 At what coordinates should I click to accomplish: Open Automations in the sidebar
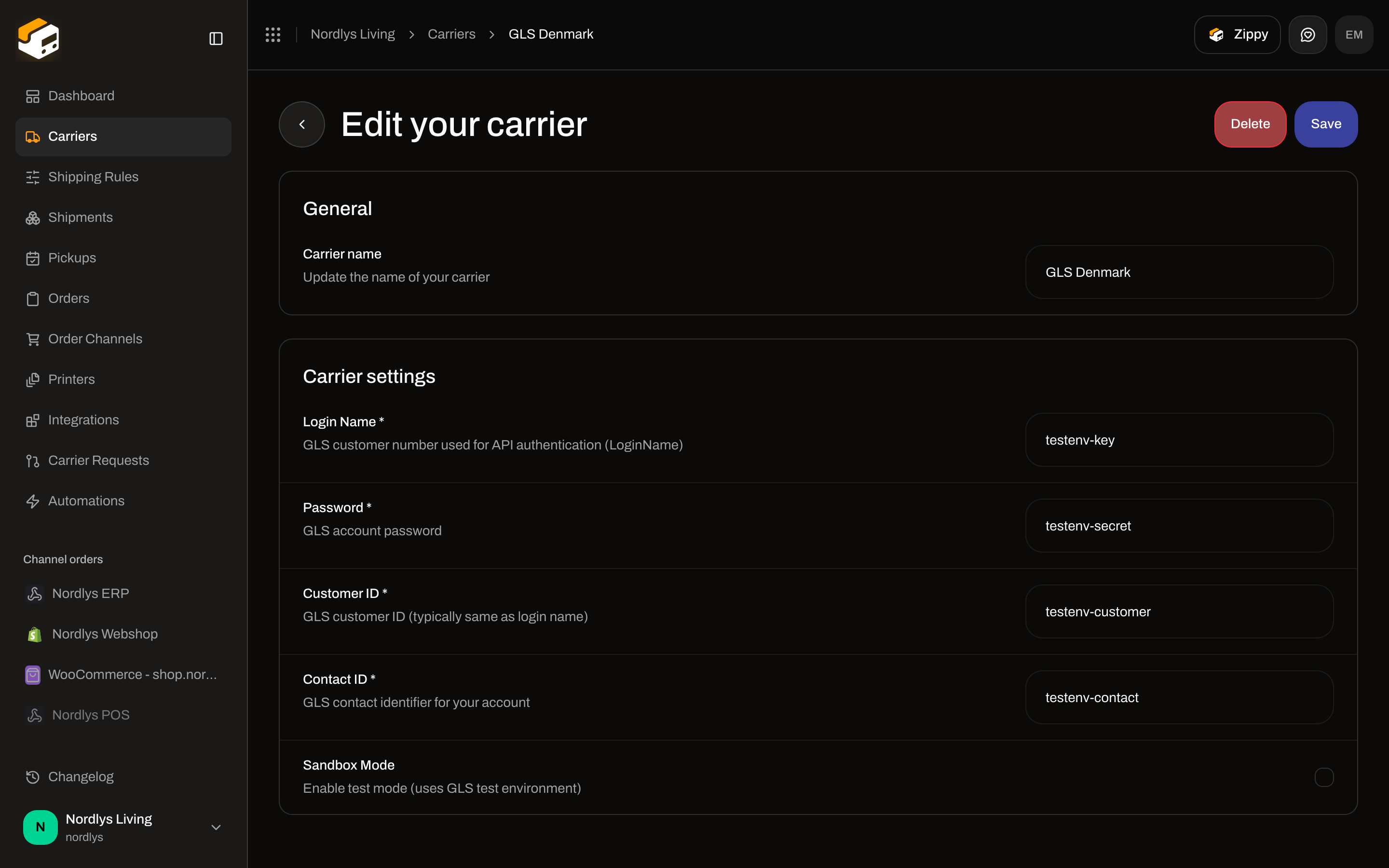pos(123,501)
